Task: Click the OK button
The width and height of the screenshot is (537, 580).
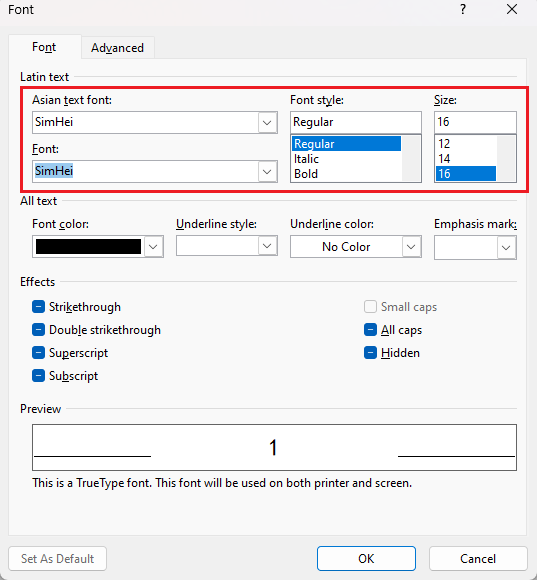Action: pos(366,559)
